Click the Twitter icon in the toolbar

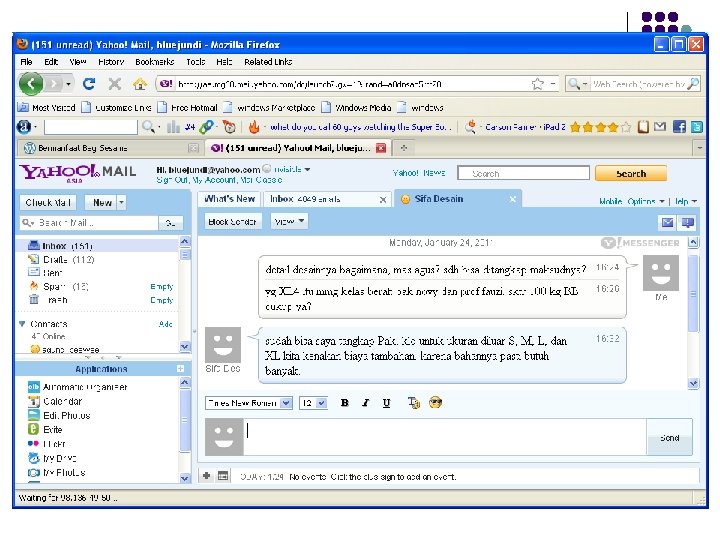(697, 127)
